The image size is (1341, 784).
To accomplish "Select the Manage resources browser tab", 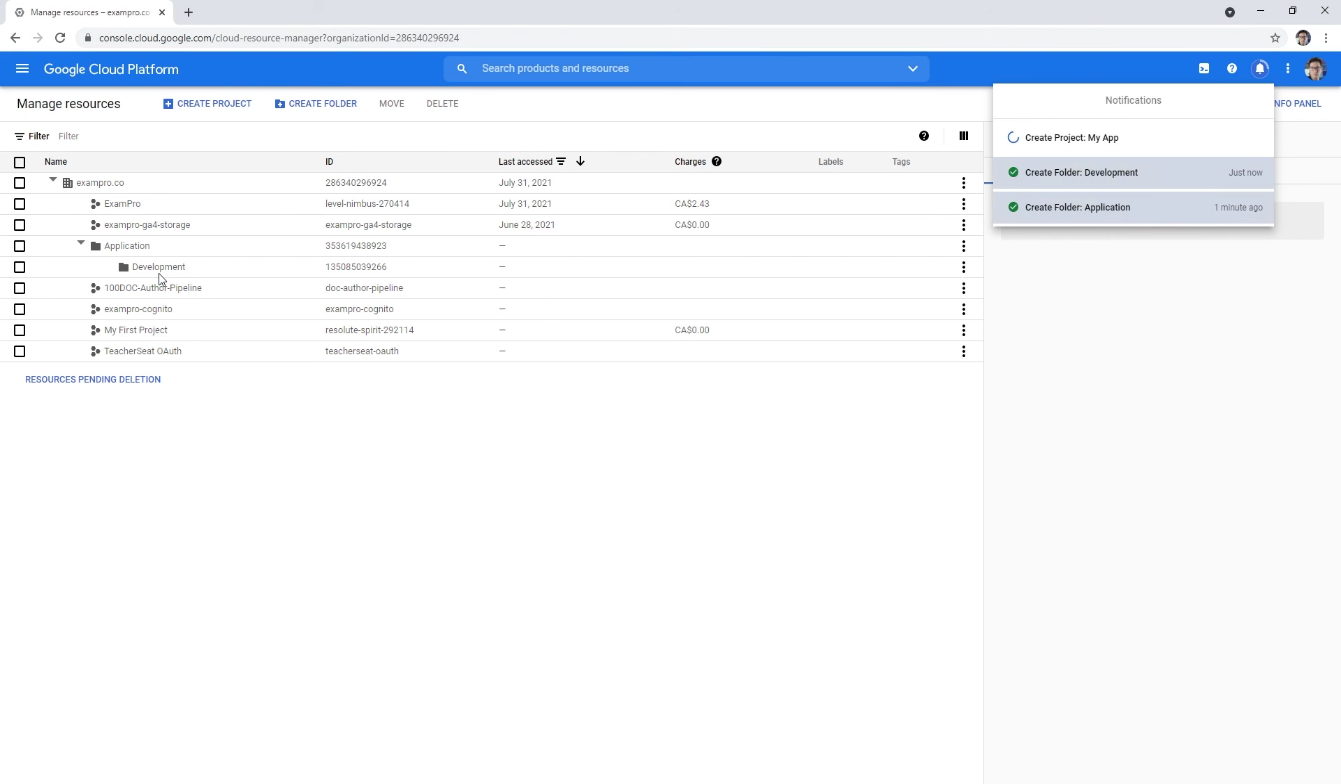I will click(88, 12).
